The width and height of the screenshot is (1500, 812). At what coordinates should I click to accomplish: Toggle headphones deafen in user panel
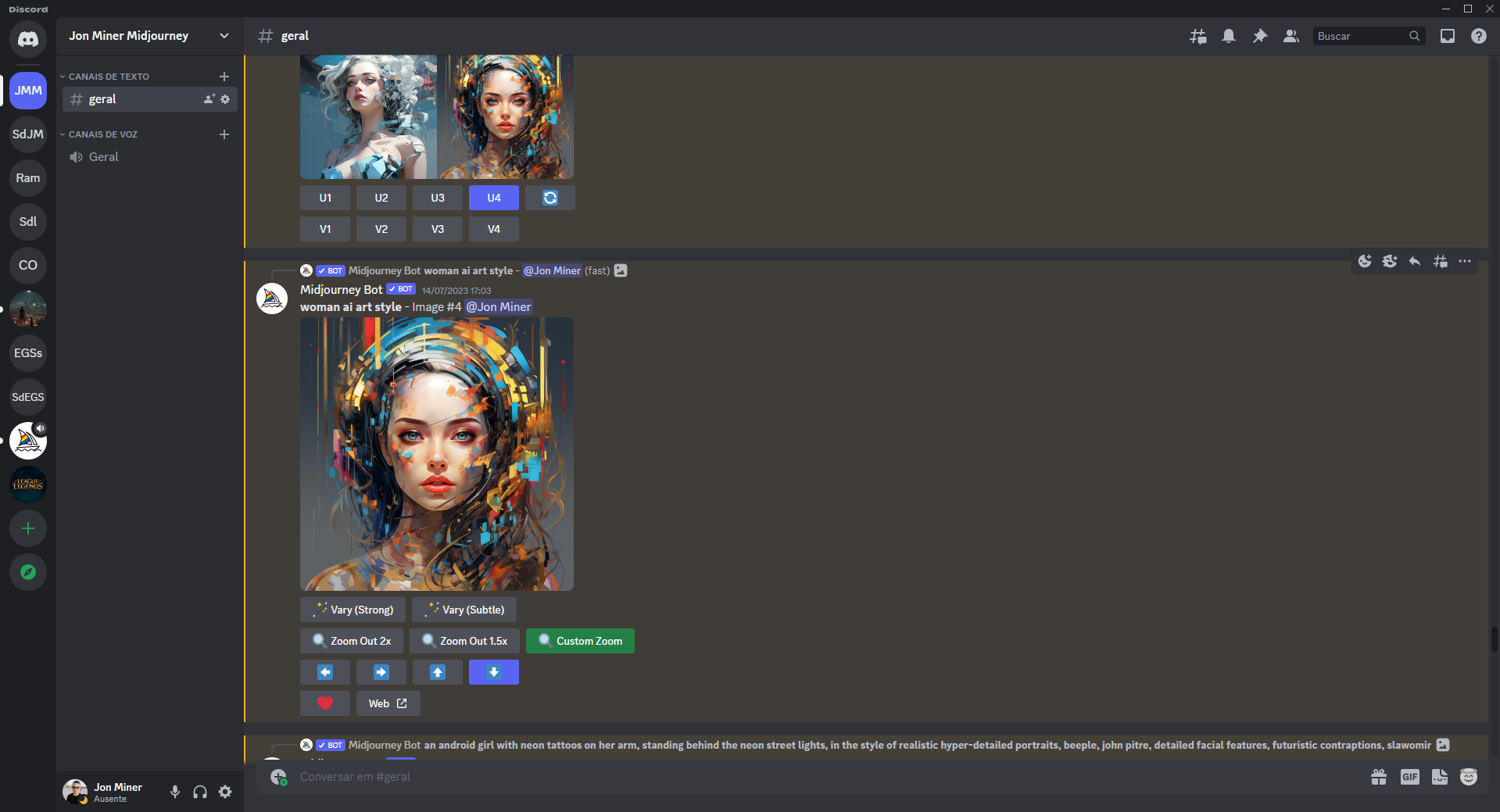200,792
